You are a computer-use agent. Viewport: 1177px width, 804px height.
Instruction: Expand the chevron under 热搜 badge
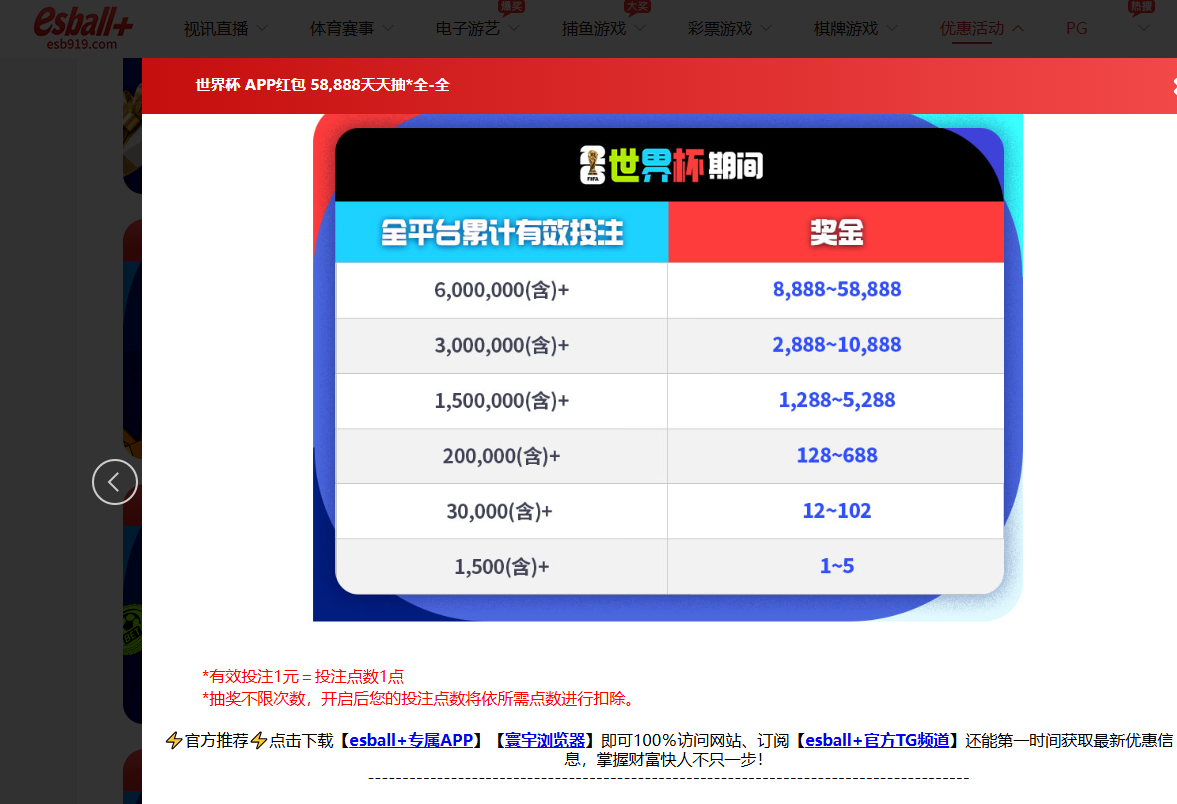click(1144, 29)
